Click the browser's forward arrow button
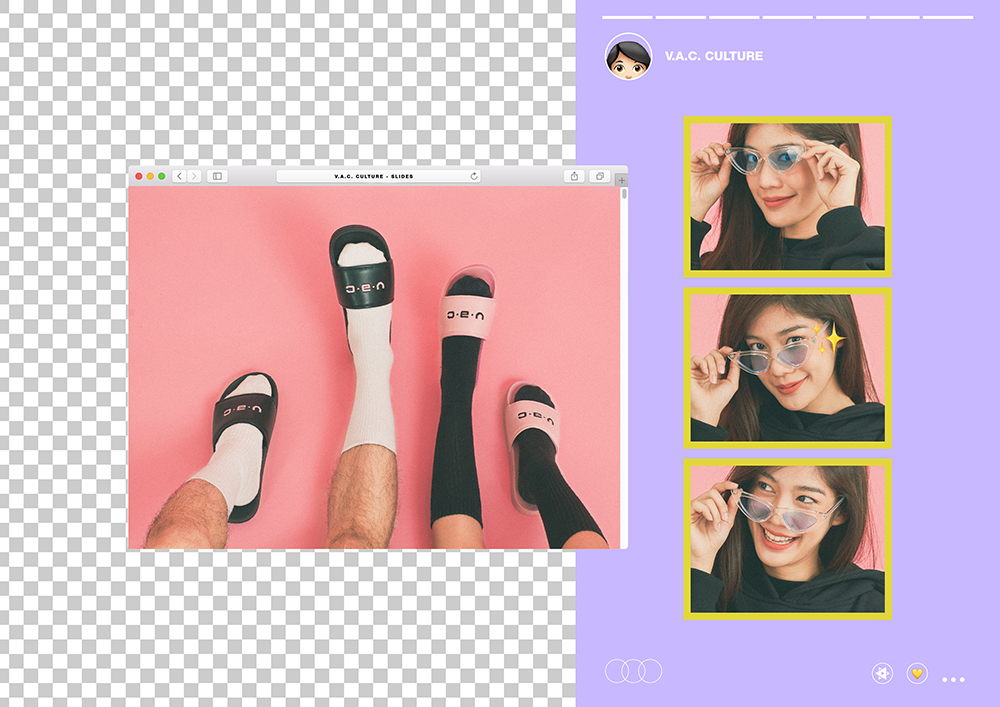 194,177
